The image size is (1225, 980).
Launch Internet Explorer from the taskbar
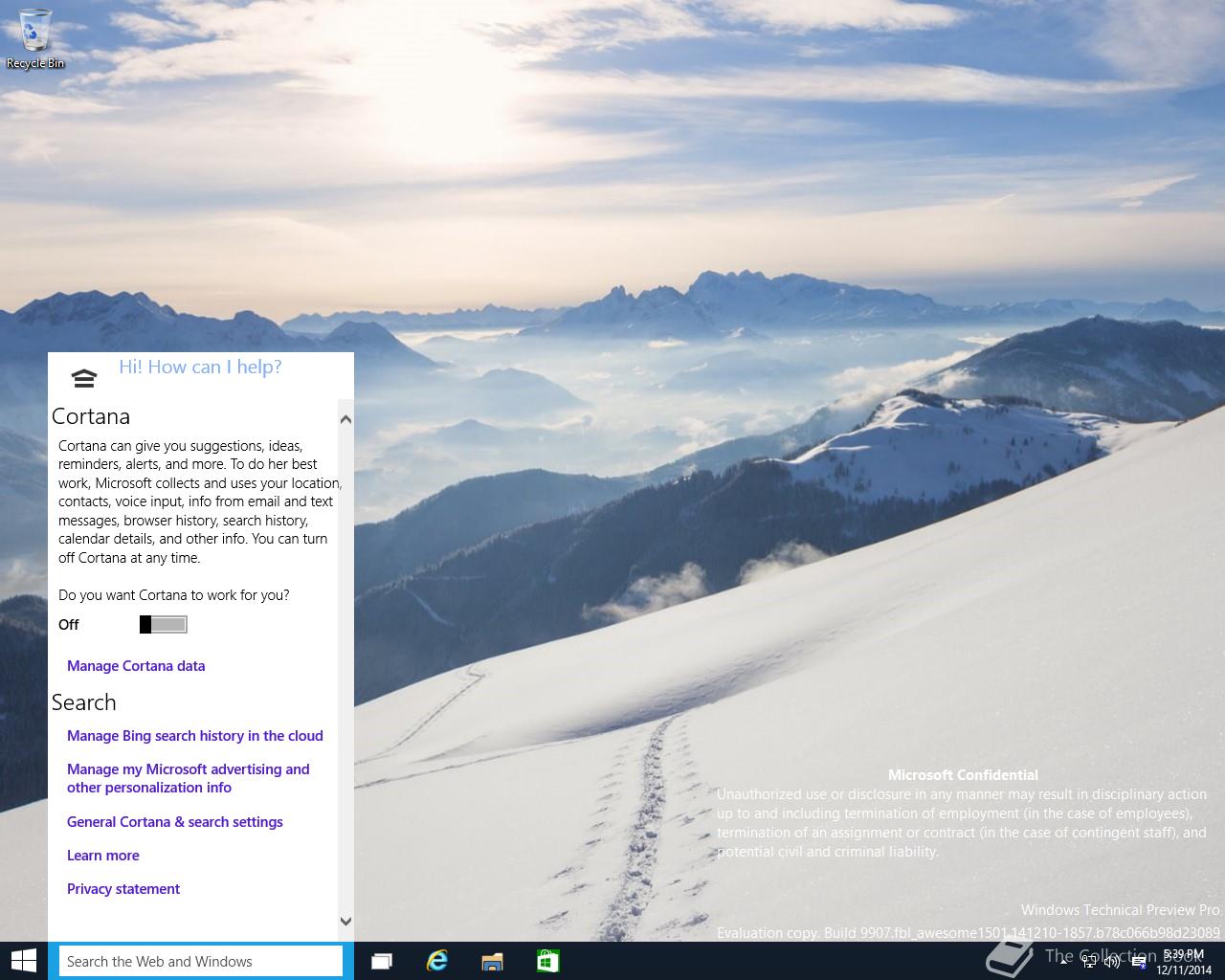[x=437, y=962]
